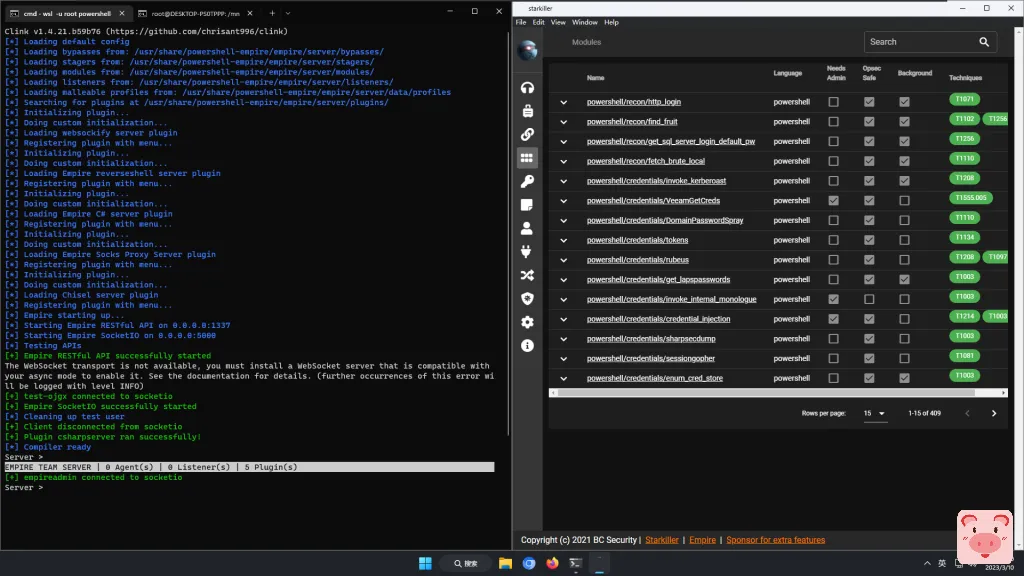Expand the powershell/recon/find_fruit row
This screenshot has height=576, width=1024.
click(564, 122)
